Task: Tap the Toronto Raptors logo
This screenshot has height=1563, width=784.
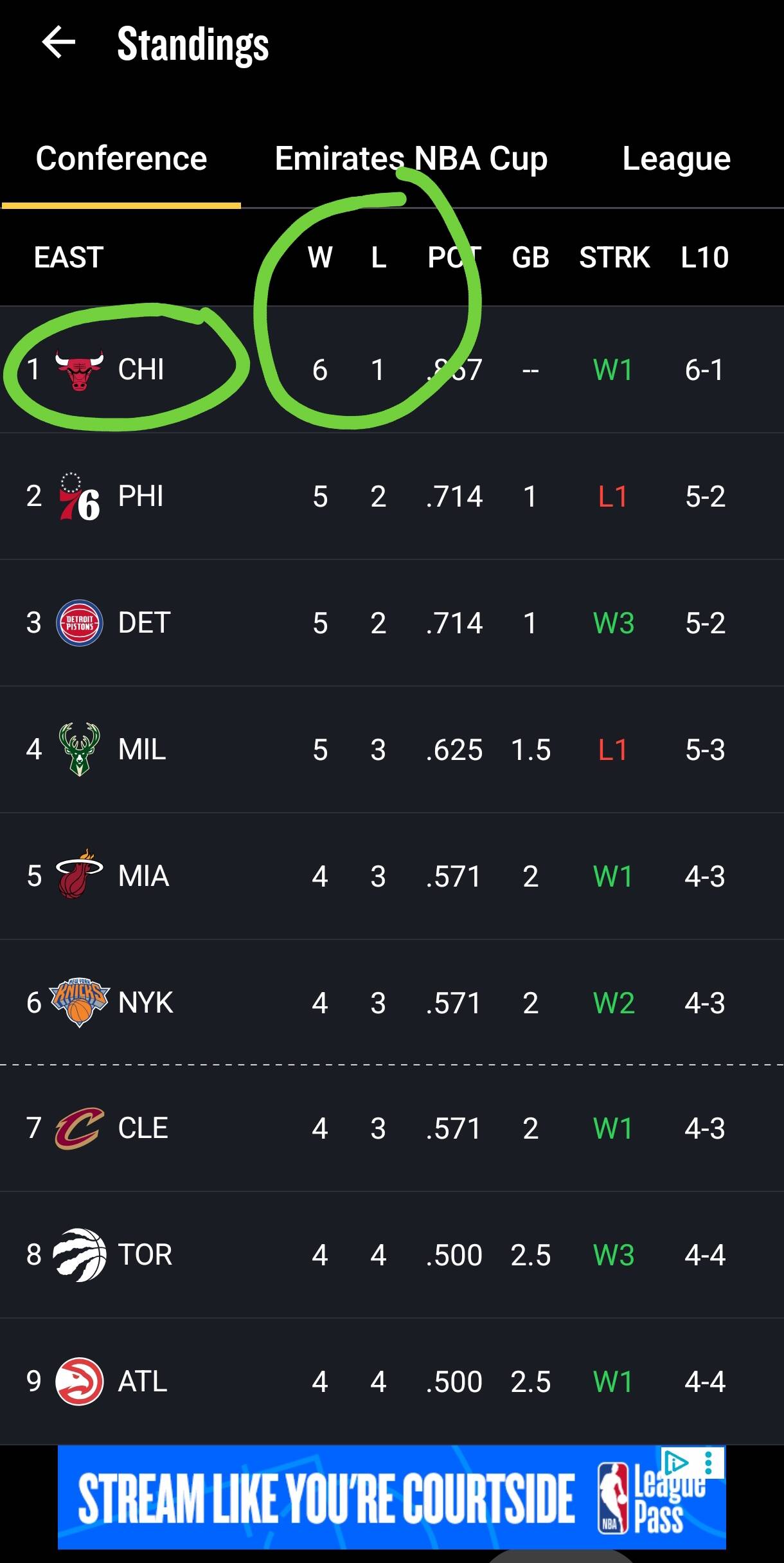Action: tap(79, 1255)
